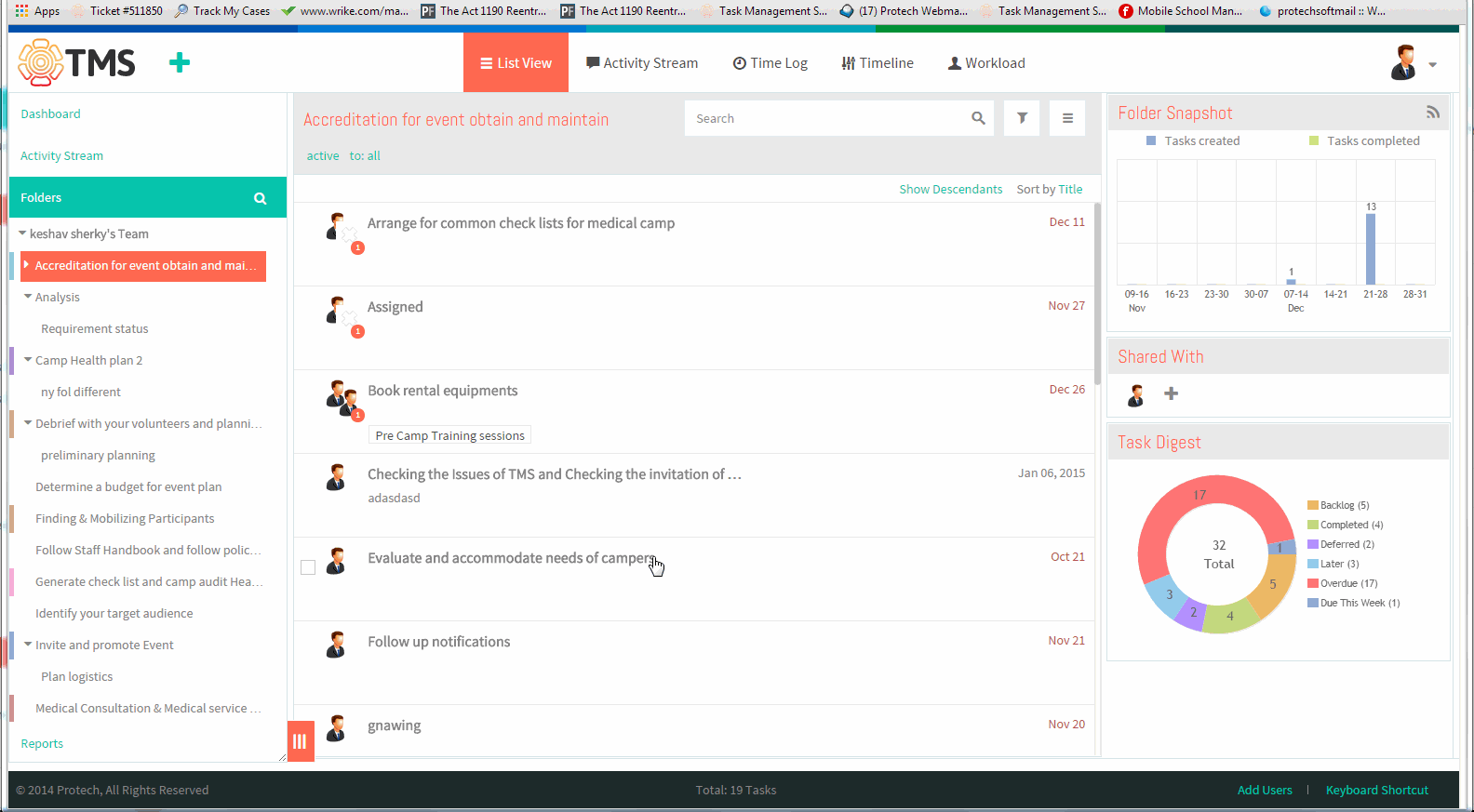Open Reports in the sidebar
The height and width of the screenshot is (812, 1474).
(42, 743)
